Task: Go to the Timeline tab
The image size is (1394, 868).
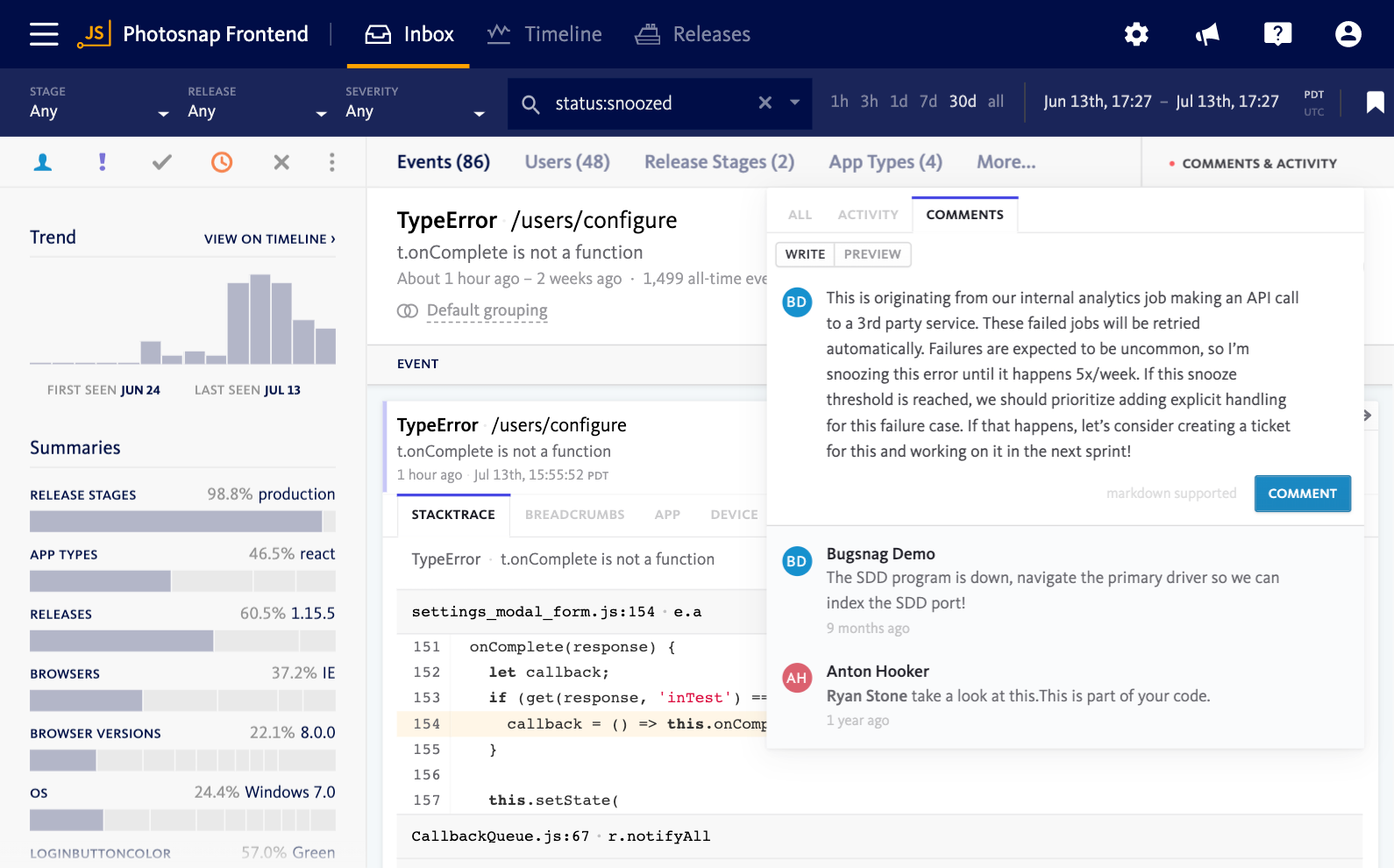Action: [x=544, y=34]
